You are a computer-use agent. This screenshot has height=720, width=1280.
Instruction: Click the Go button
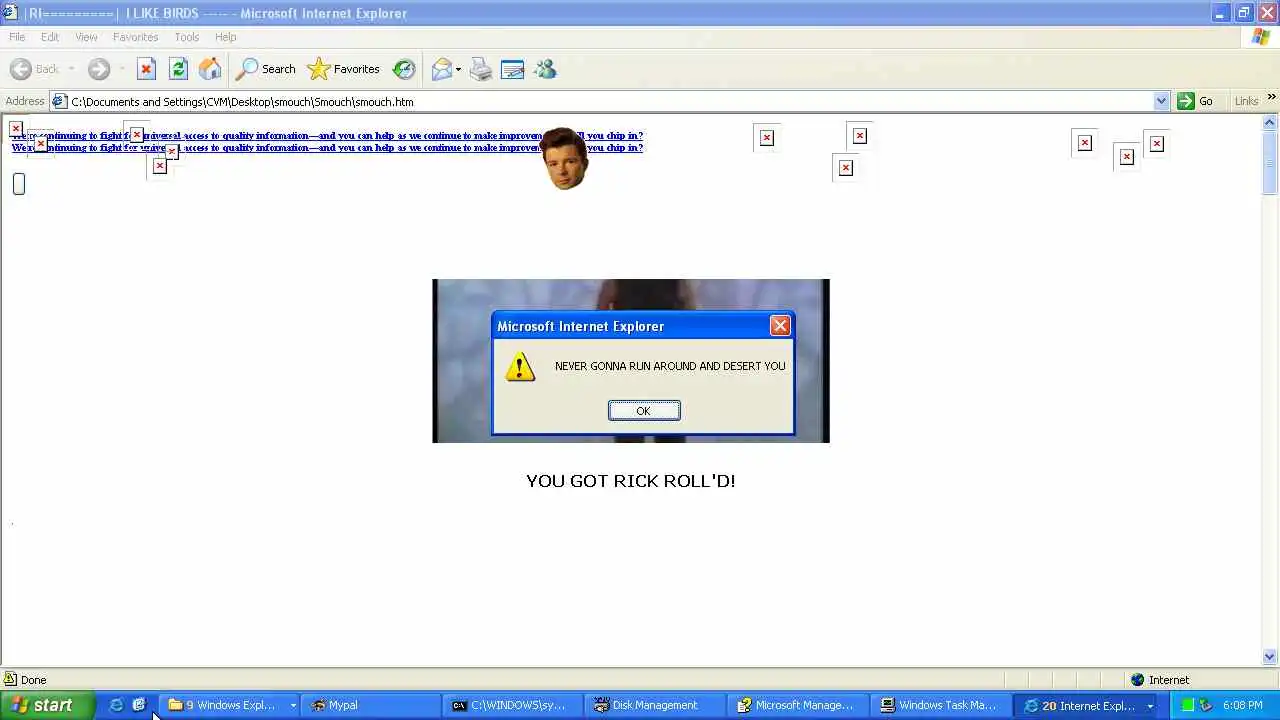pos(1196,101)
